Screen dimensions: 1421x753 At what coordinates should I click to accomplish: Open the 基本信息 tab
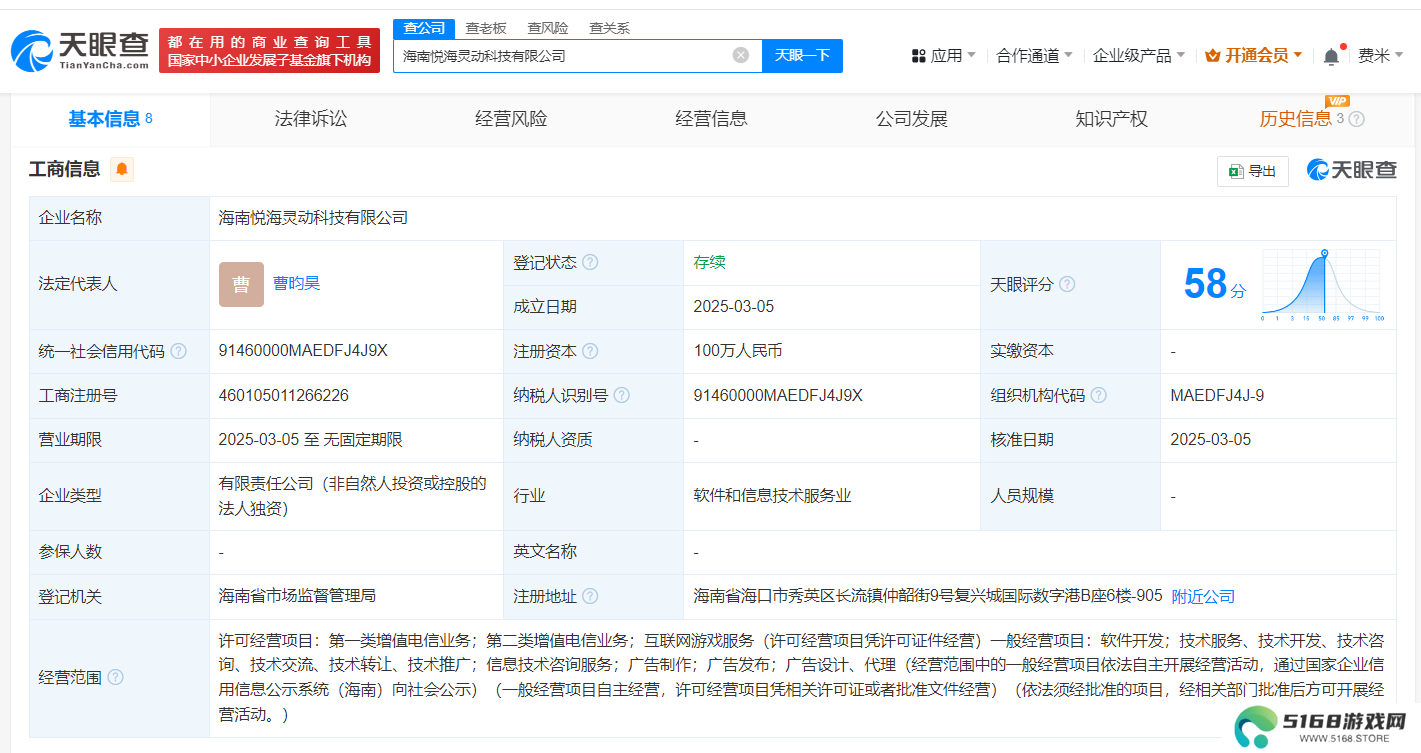pyautogui.click(x=110, y=119)
